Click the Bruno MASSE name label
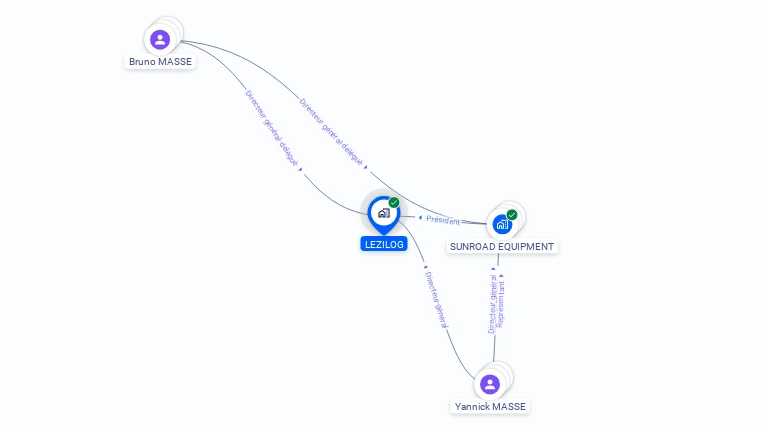 160,62
